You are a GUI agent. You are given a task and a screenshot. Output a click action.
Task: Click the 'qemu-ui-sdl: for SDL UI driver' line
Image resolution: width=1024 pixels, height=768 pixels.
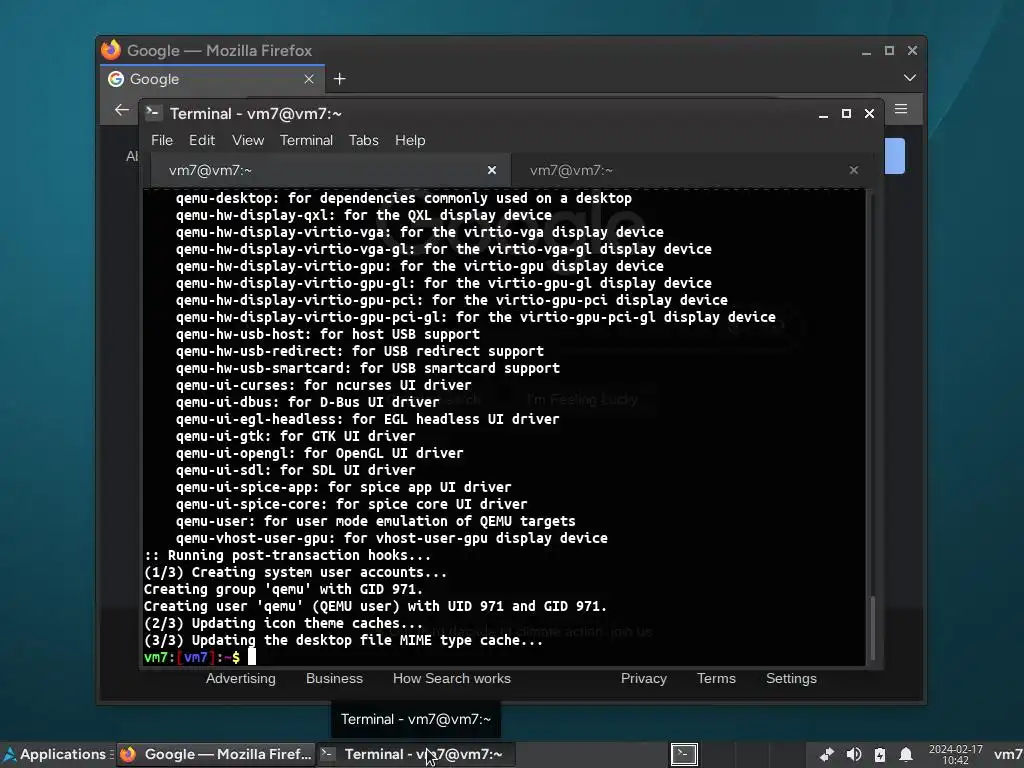coord(295,470)
